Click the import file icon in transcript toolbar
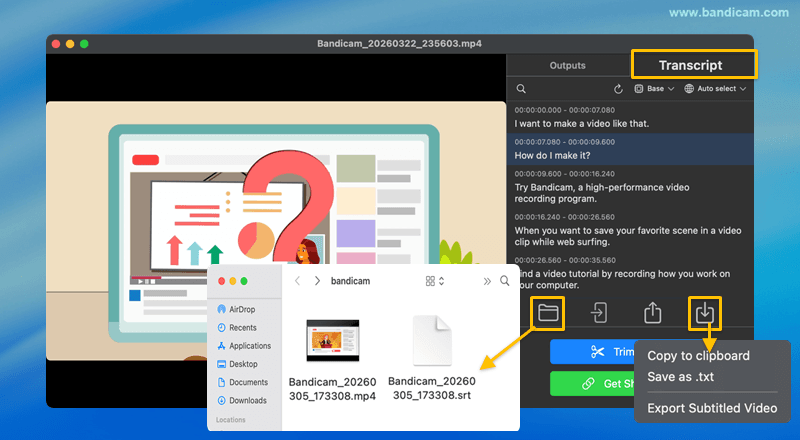 (599, 313)
